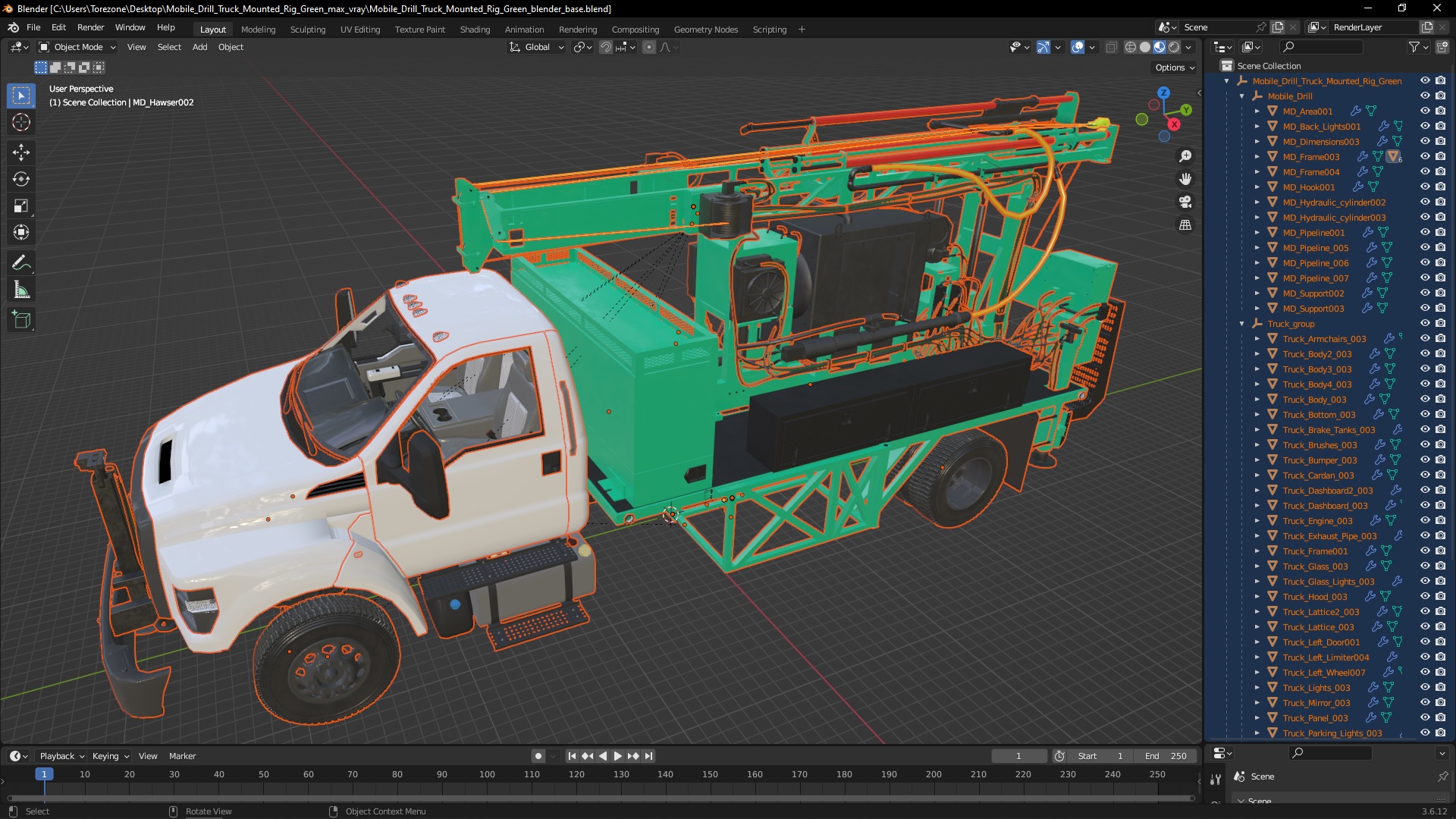Click the current frame field
The width and height of the screenshot is (1456, 819).
point(1018,756)
